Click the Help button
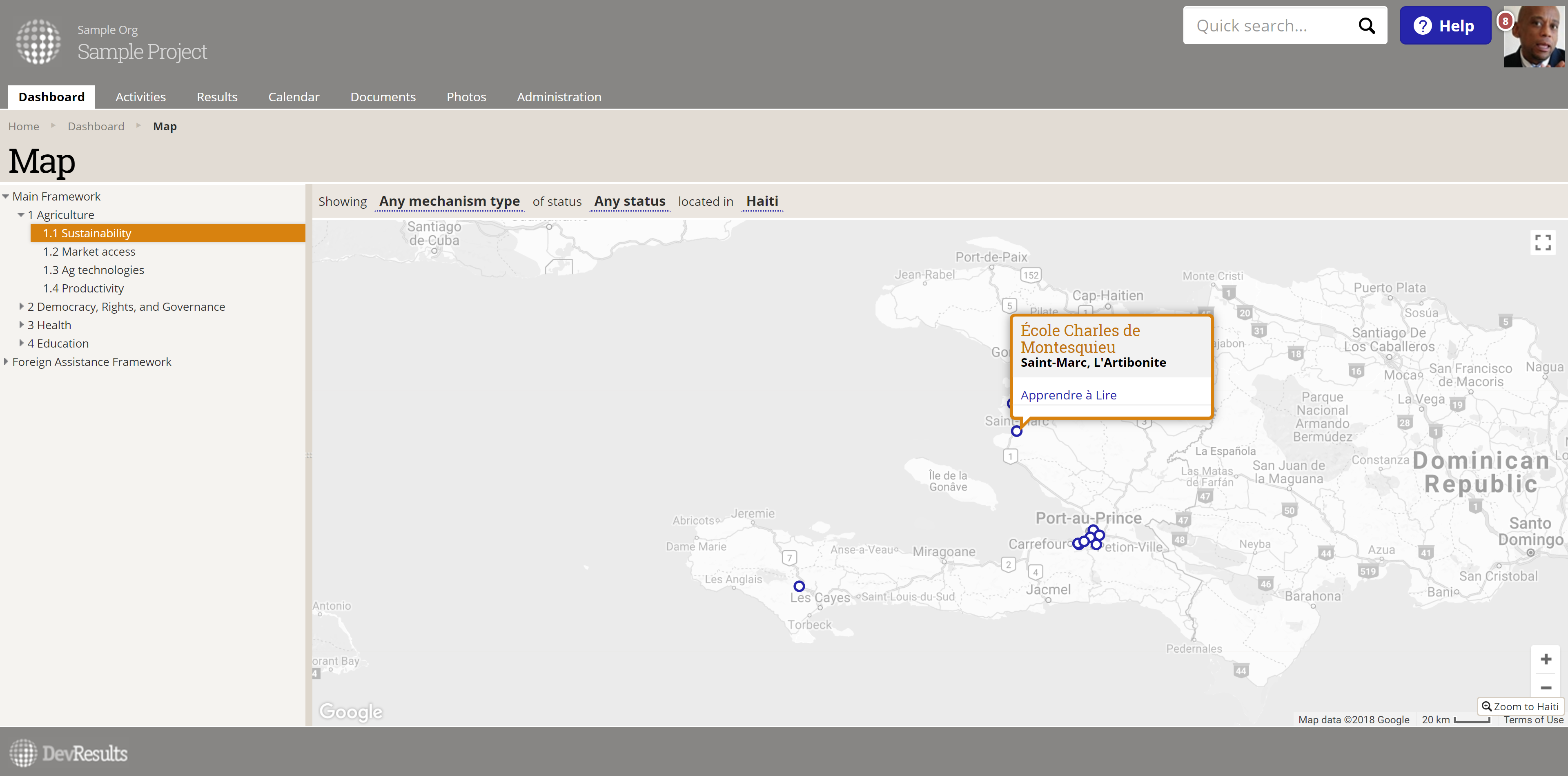The image size is (1568, 776). (1444, 26)
